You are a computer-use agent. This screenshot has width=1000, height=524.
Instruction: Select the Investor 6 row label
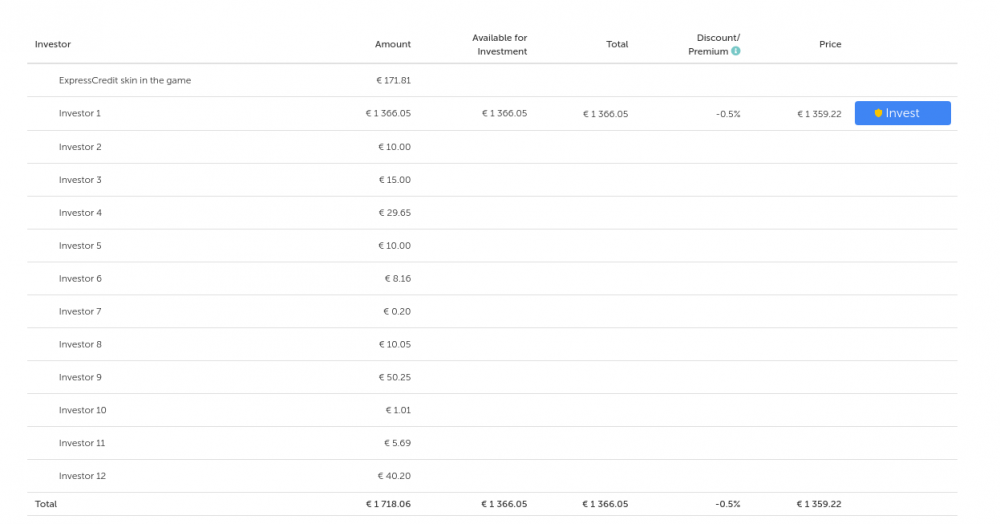[x=80, y=279]
